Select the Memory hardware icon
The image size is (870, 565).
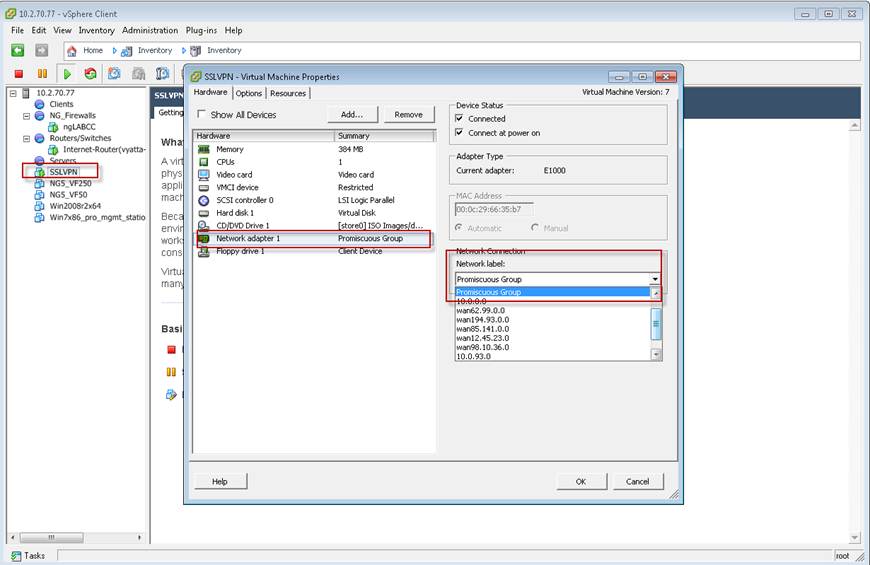[x=204, y=149]
